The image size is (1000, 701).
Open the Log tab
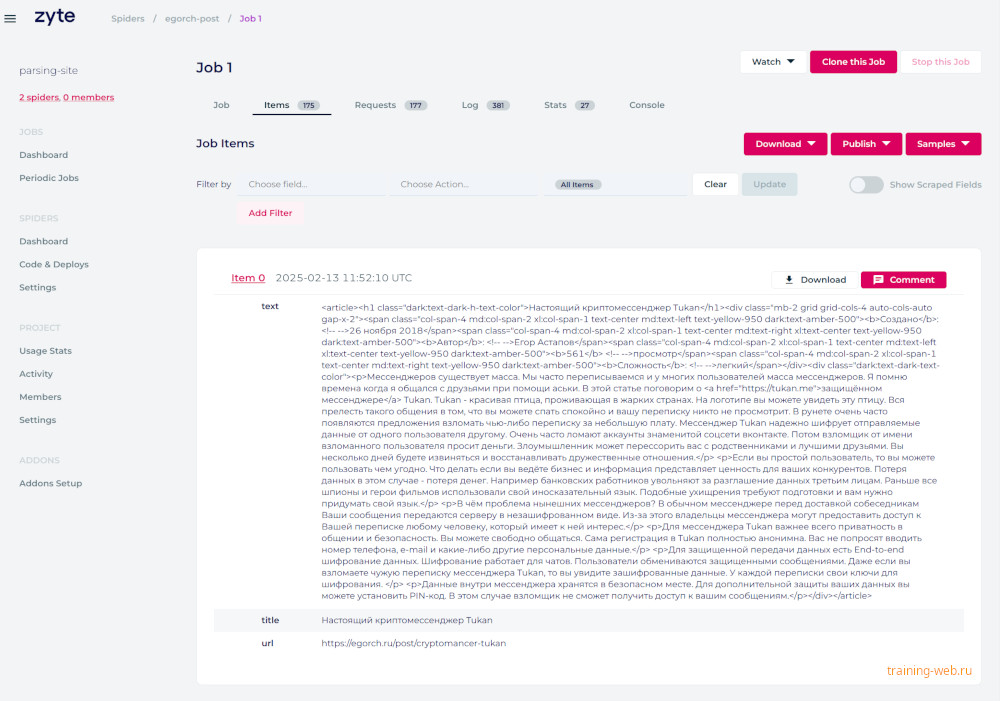pos(485,105)
